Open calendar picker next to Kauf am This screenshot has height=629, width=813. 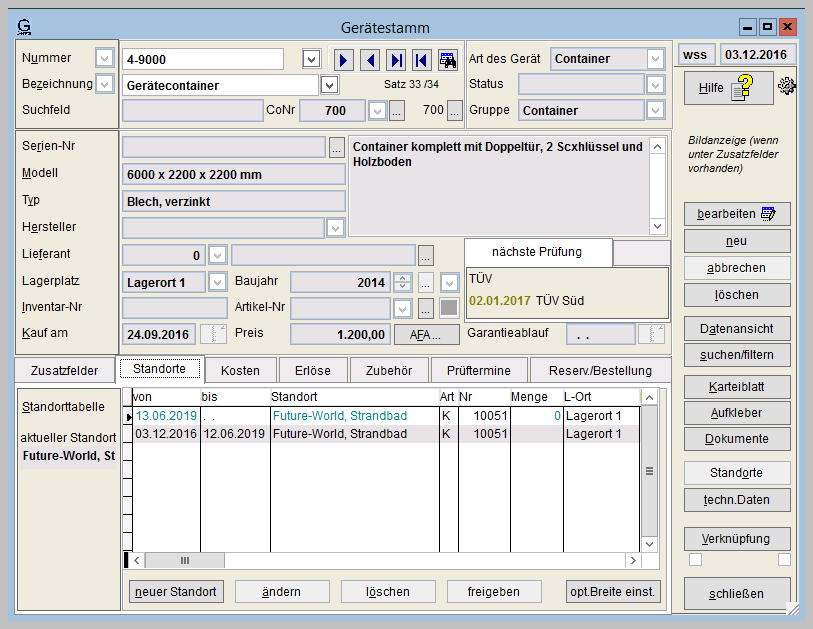point(213,334)
